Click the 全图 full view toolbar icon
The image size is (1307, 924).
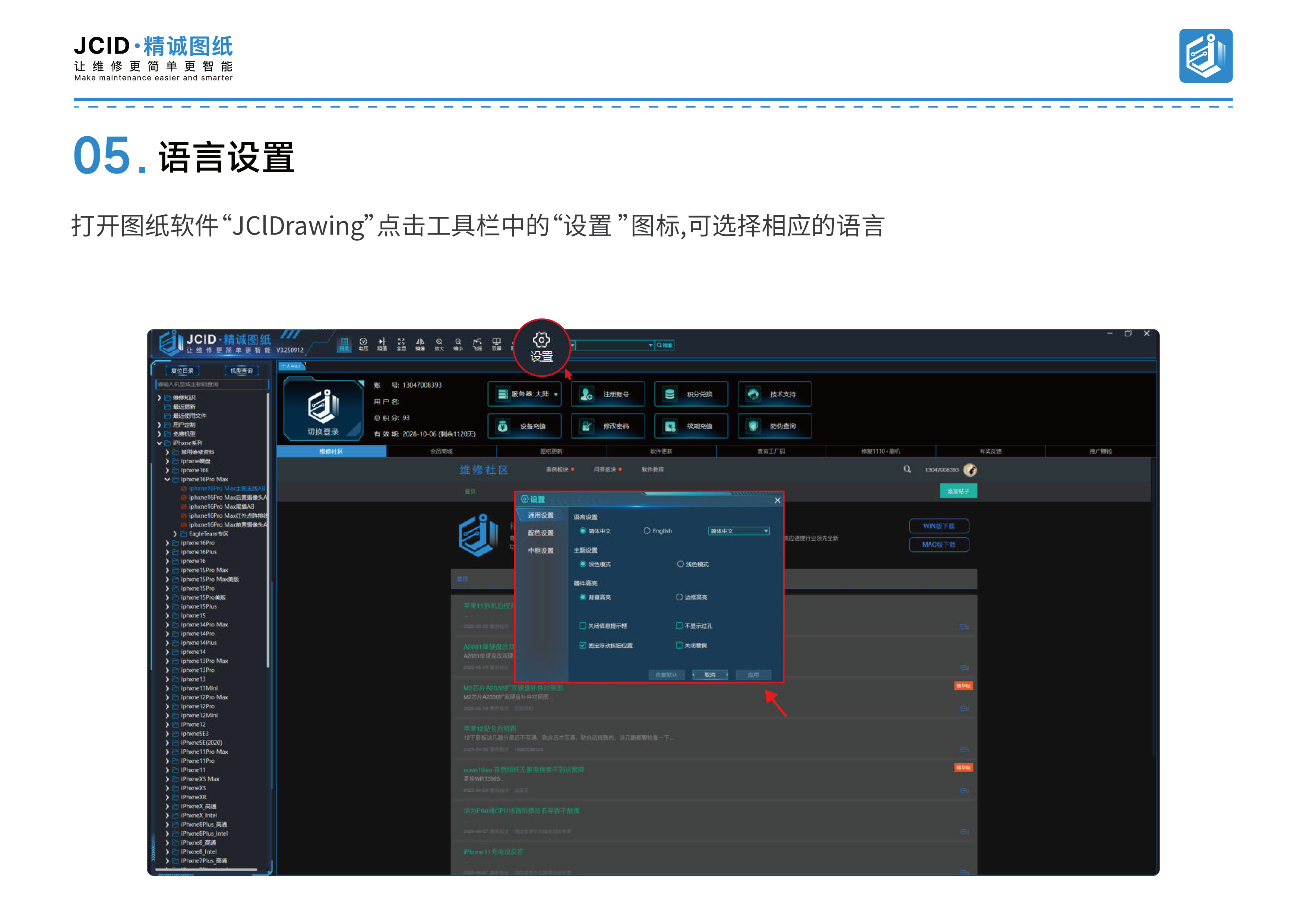401,344
